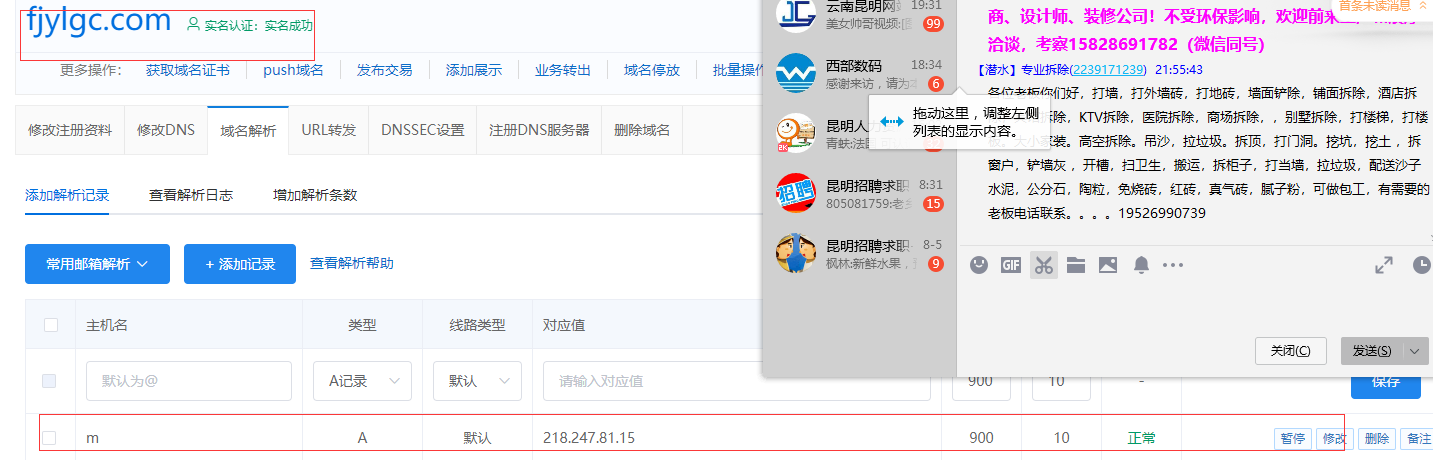The image size is (1433, 460).
Task: Select the scissors screenshot tool
Action: [x=1044, y=265]
